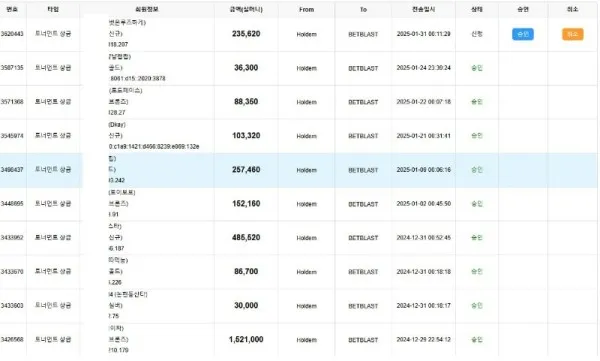This screenshot has width=600, height=361.
Task: Click 토너먼트 상금 in the 86,700 row
Action: click(53, 271)
